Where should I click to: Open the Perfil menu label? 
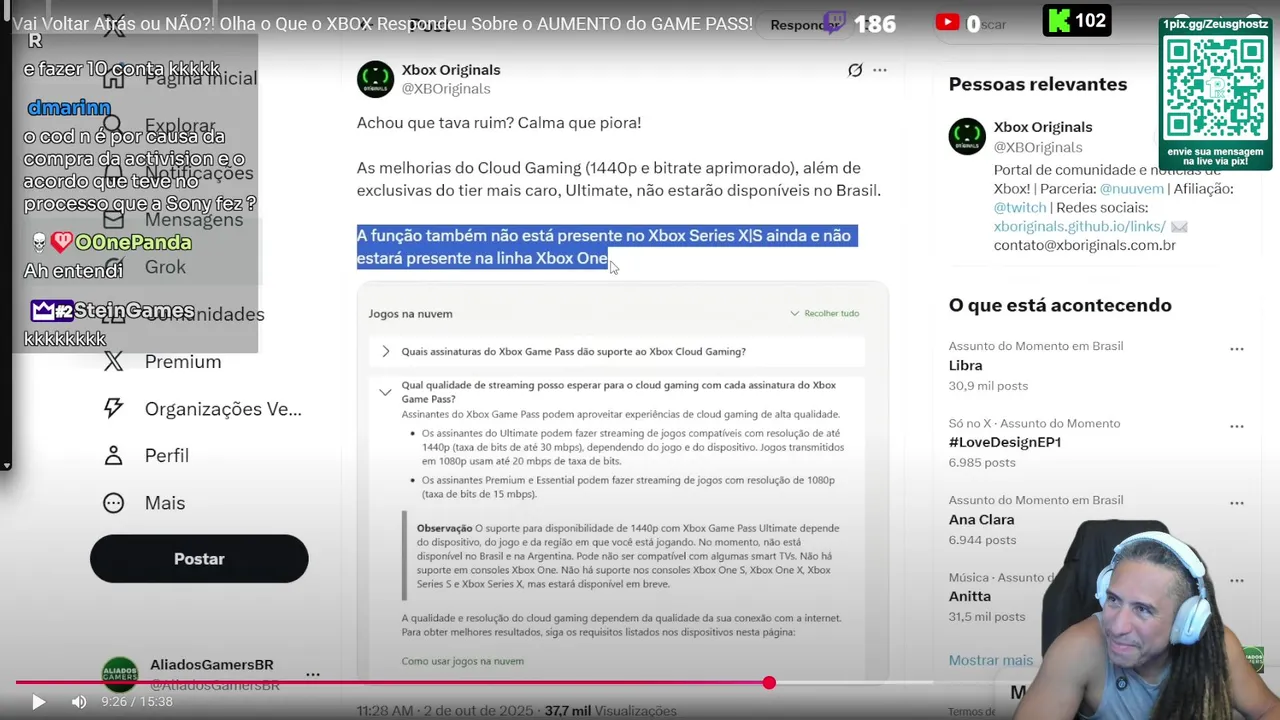tap(167, 455)
